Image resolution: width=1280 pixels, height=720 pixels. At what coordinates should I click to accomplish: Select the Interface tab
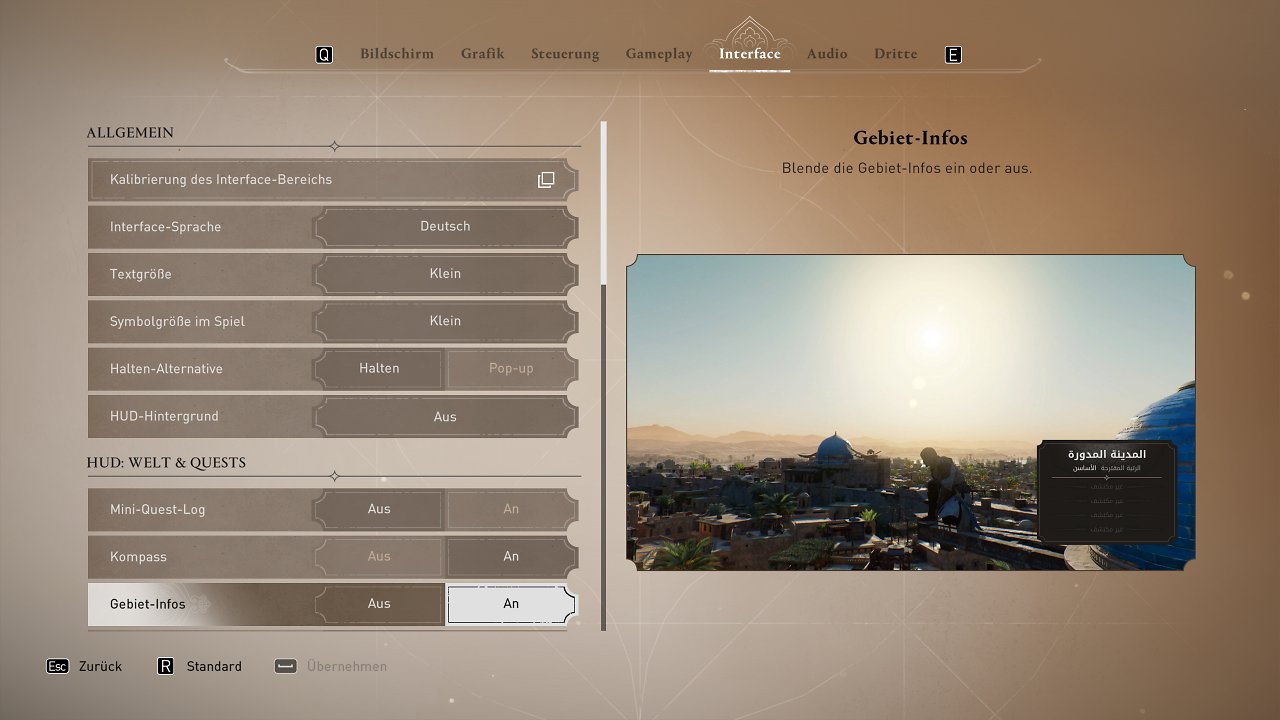point(750,54)
